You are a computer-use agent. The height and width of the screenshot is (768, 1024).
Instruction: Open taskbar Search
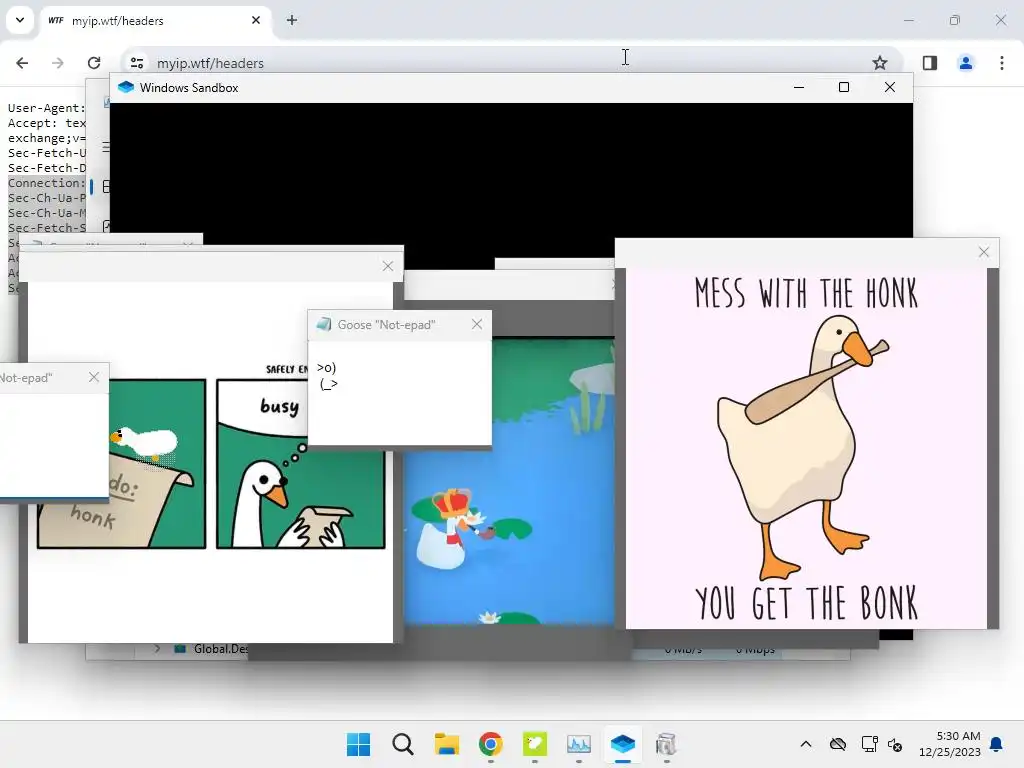pos(403,744)
